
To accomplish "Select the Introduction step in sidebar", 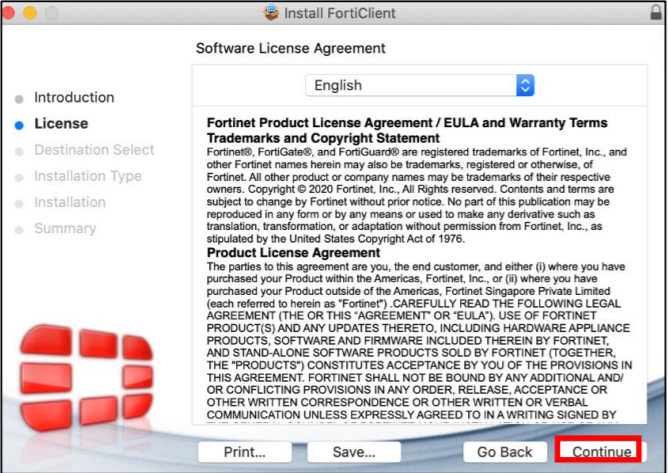I will click(x=74, y=98).
